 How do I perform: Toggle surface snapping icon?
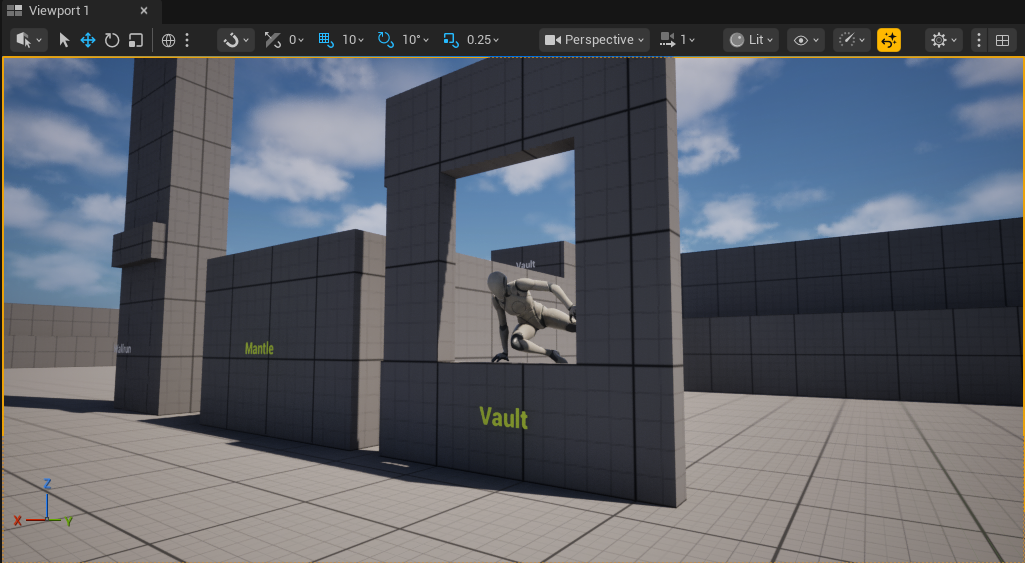point(272,40)
